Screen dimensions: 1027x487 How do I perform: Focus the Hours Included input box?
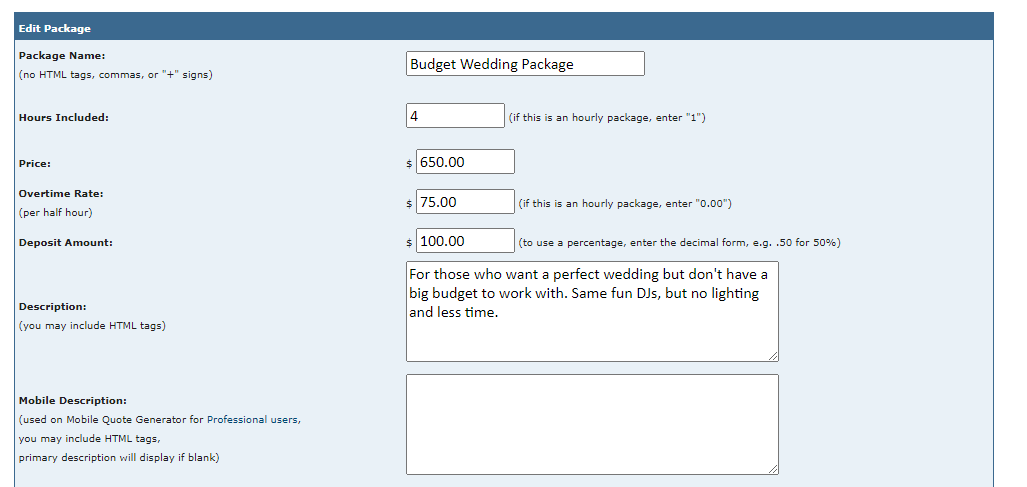tap(455, 116)
